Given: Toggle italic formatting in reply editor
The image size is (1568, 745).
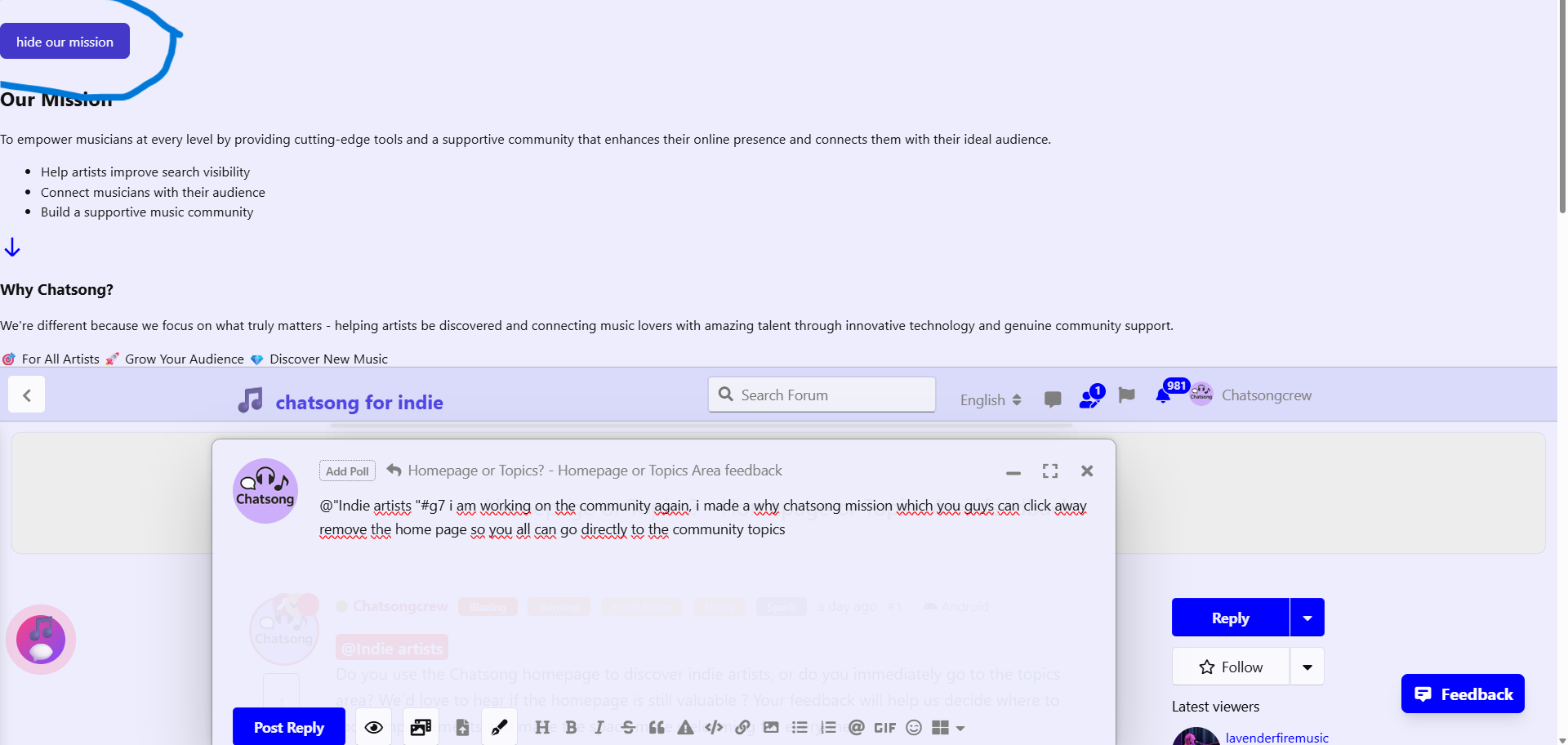Looking at the screenshot, I should click(x=599, y=728).
